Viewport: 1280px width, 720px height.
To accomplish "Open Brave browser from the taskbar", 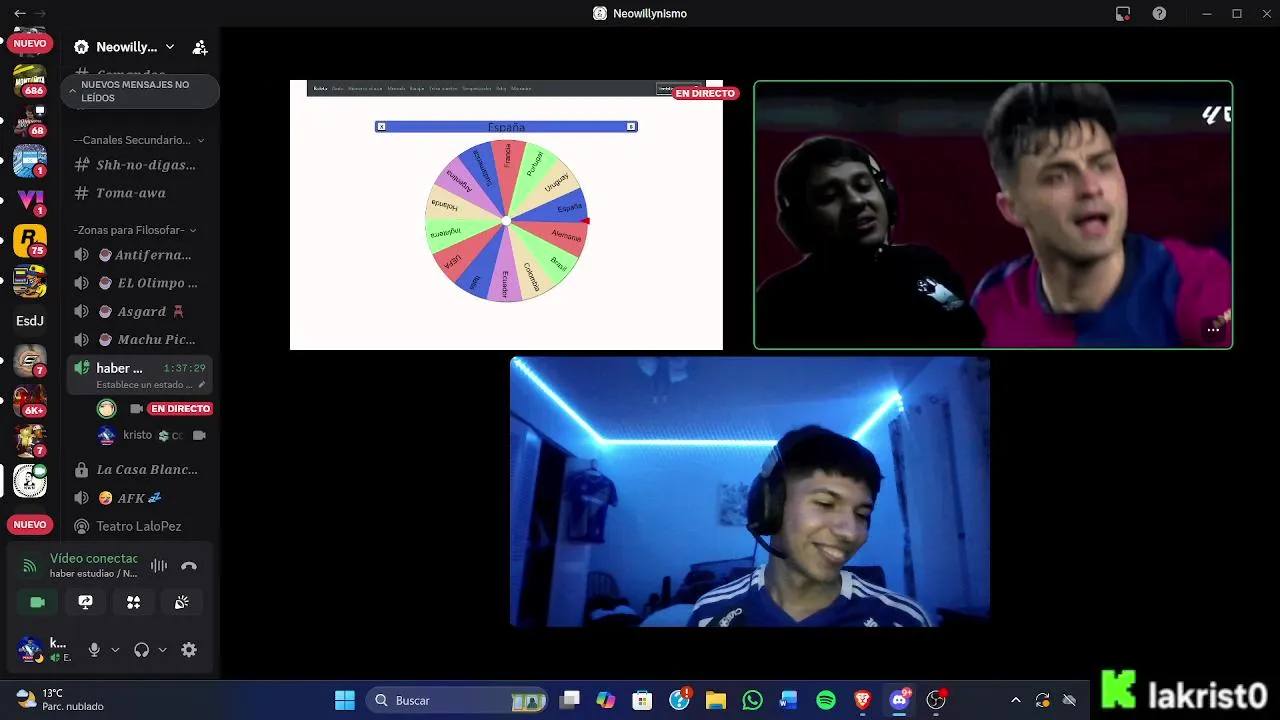I will (863, 700).
